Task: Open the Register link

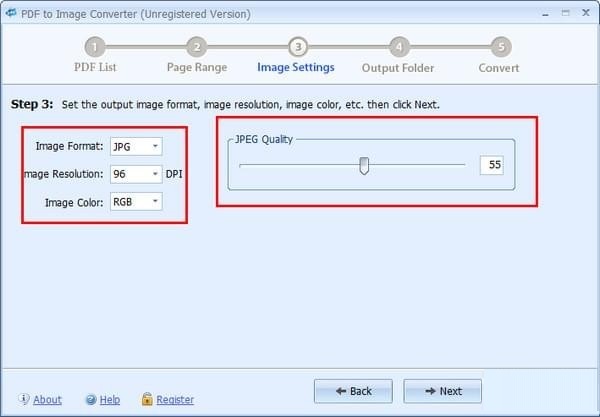Action: tap(175, 400)
